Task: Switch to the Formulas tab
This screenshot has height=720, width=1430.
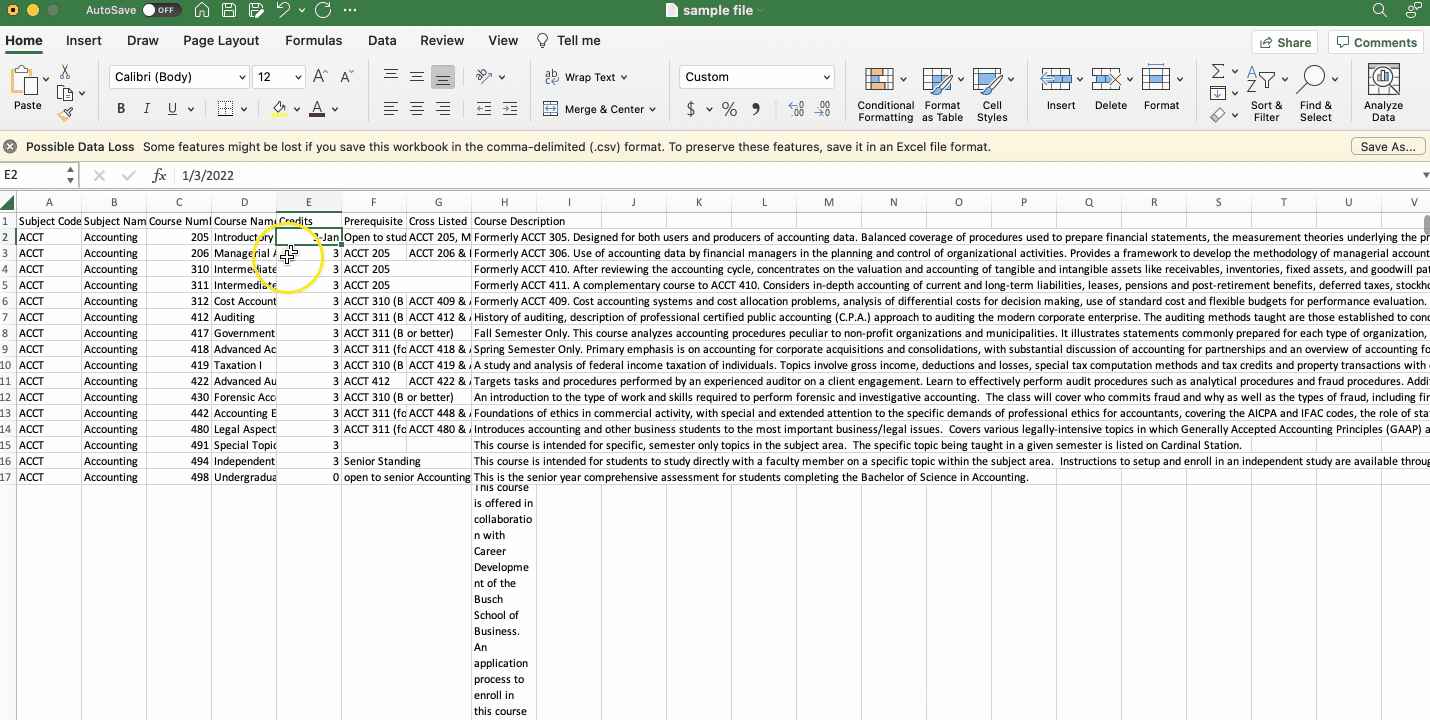Action: tap(313, 41)
